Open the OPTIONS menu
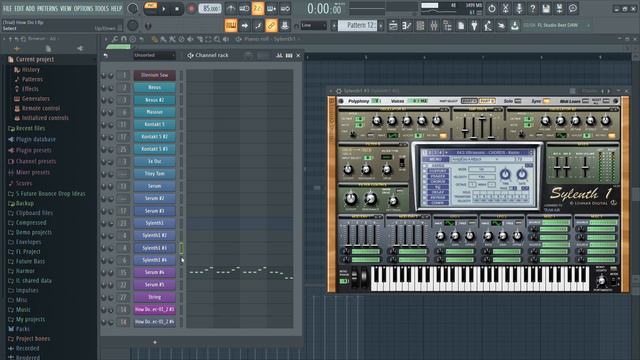Viewport: 640px width, 360px height. tap(83, 9)
